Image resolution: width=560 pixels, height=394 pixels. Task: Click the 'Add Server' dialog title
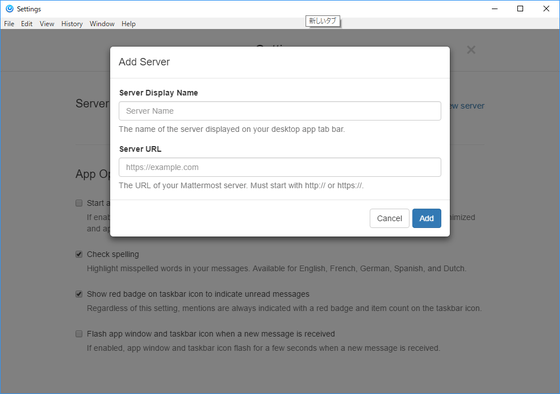click(x=144, y=62)
